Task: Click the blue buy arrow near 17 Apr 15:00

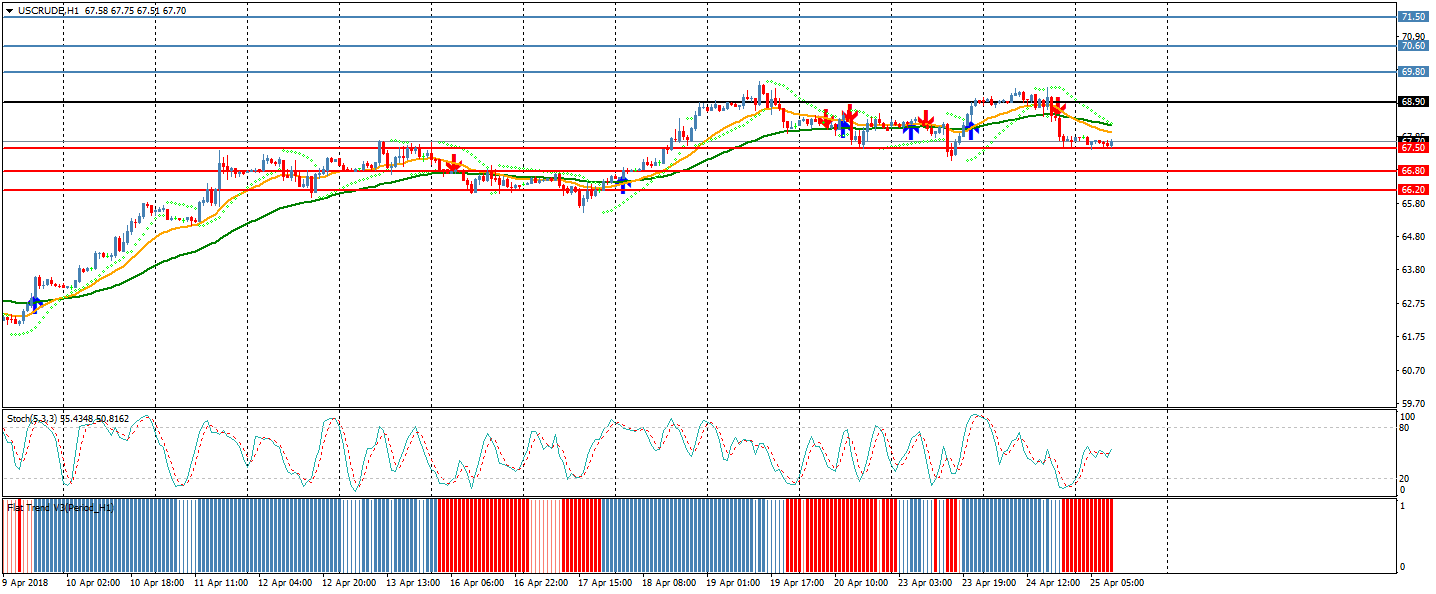Action: [x=623, y=183]
